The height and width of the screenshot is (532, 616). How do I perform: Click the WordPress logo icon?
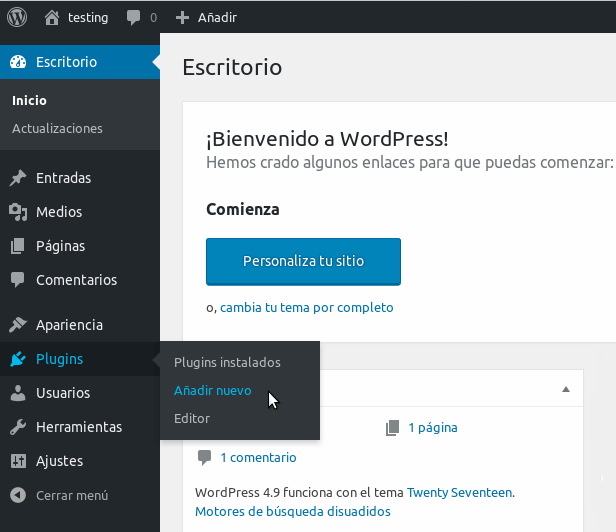pos(17,17)
